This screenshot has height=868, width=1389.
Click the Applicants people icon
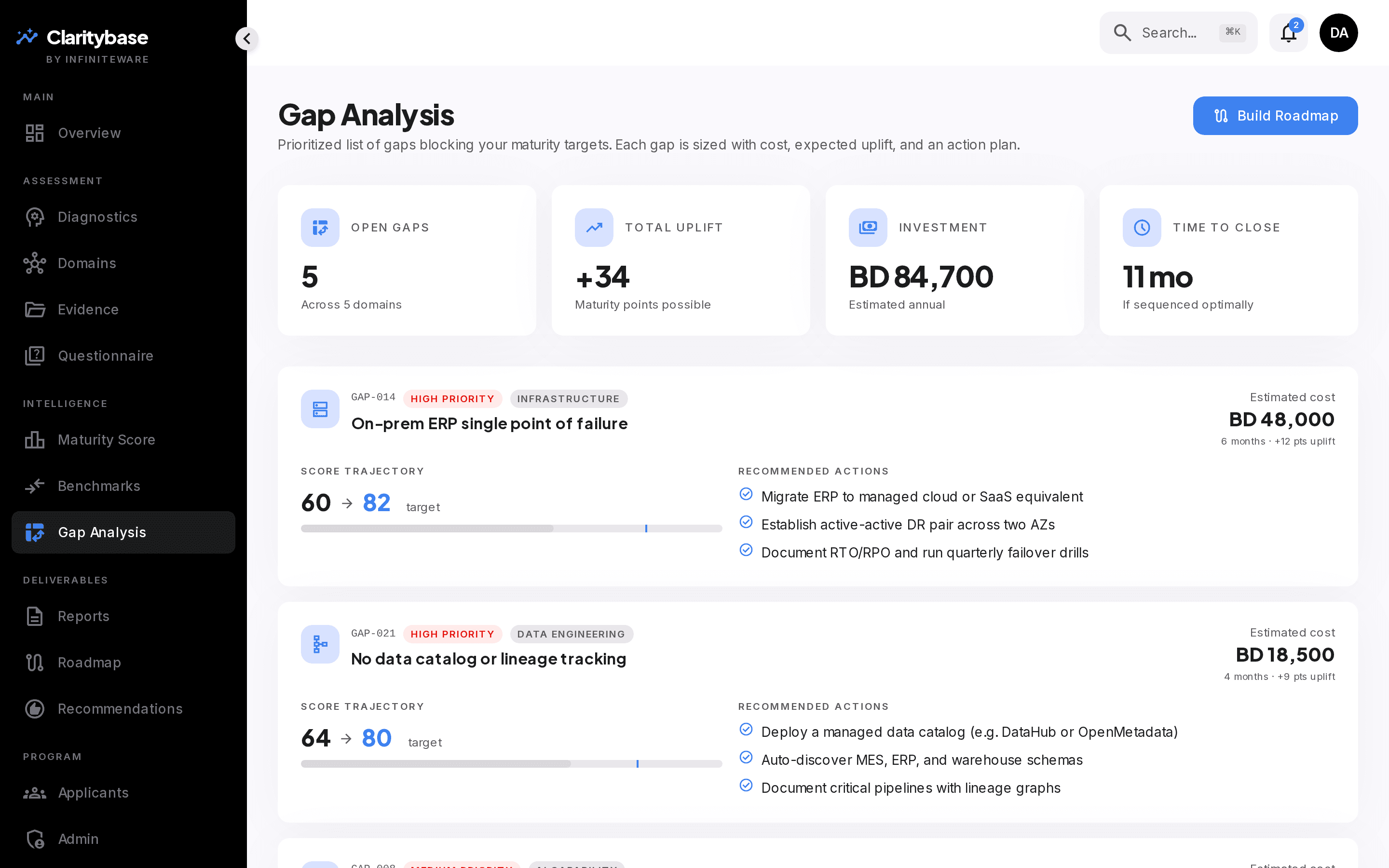34,793
